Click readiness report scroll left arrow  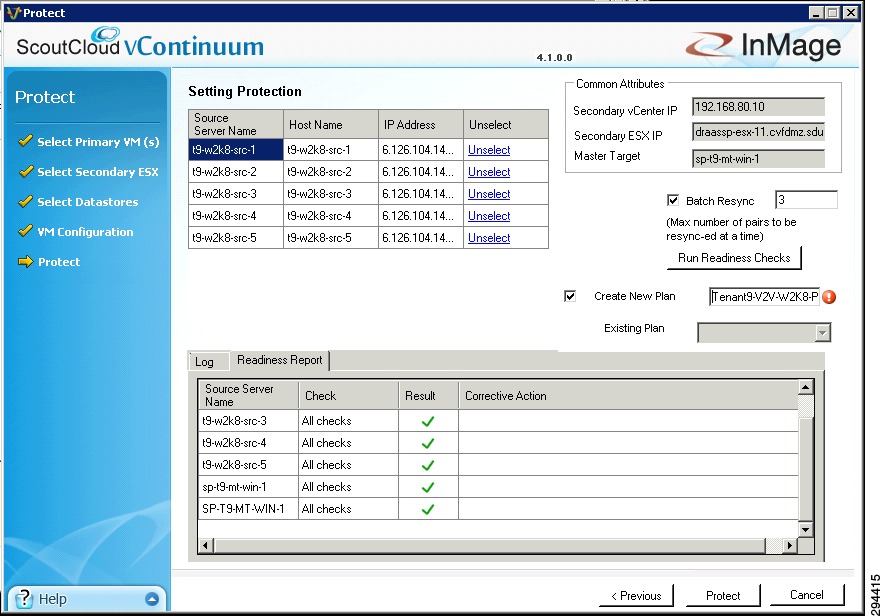click(x=205, y=545)
